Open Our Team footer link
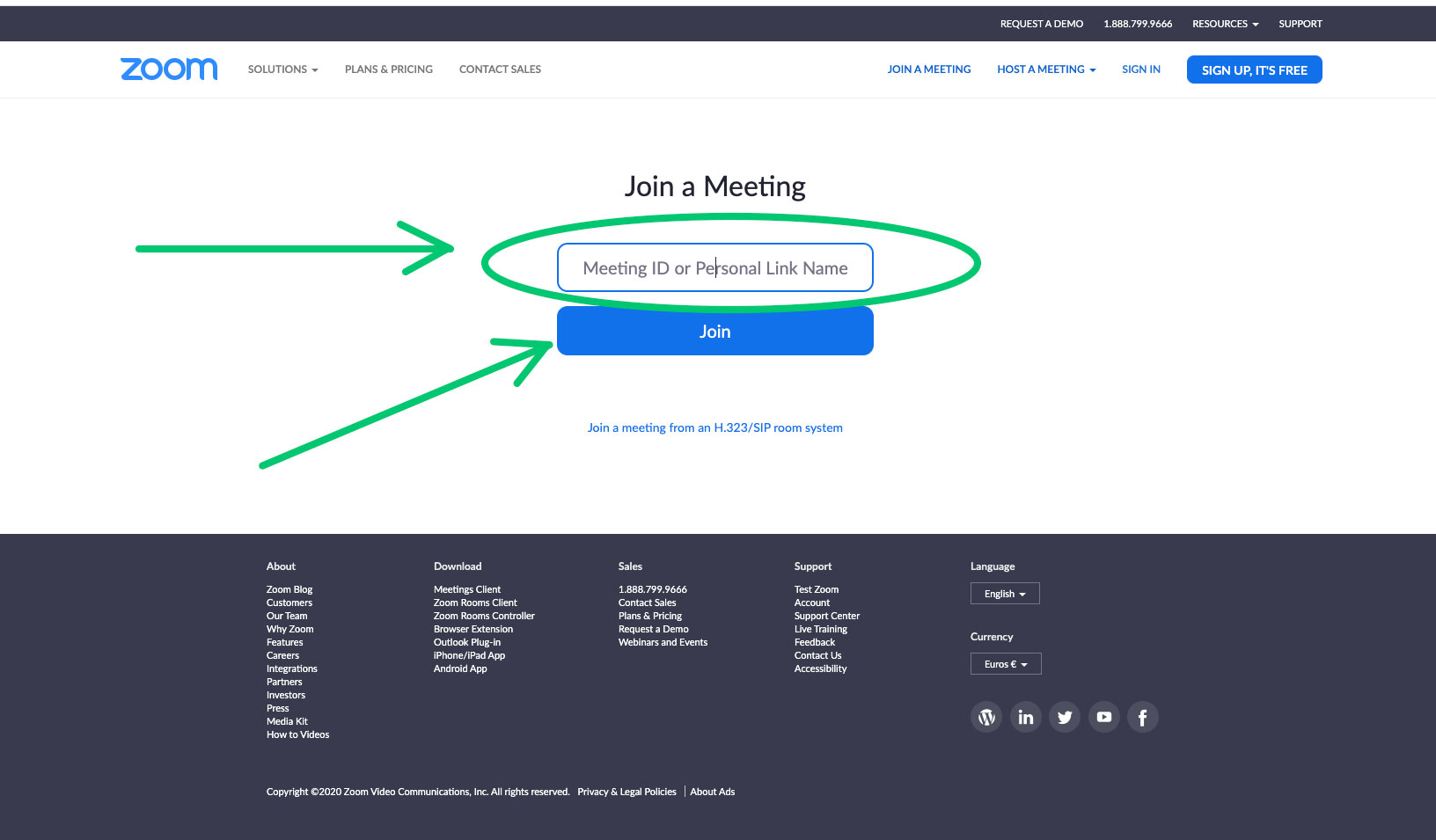Viewport: 1436px width, 840px height. point(287,616)
